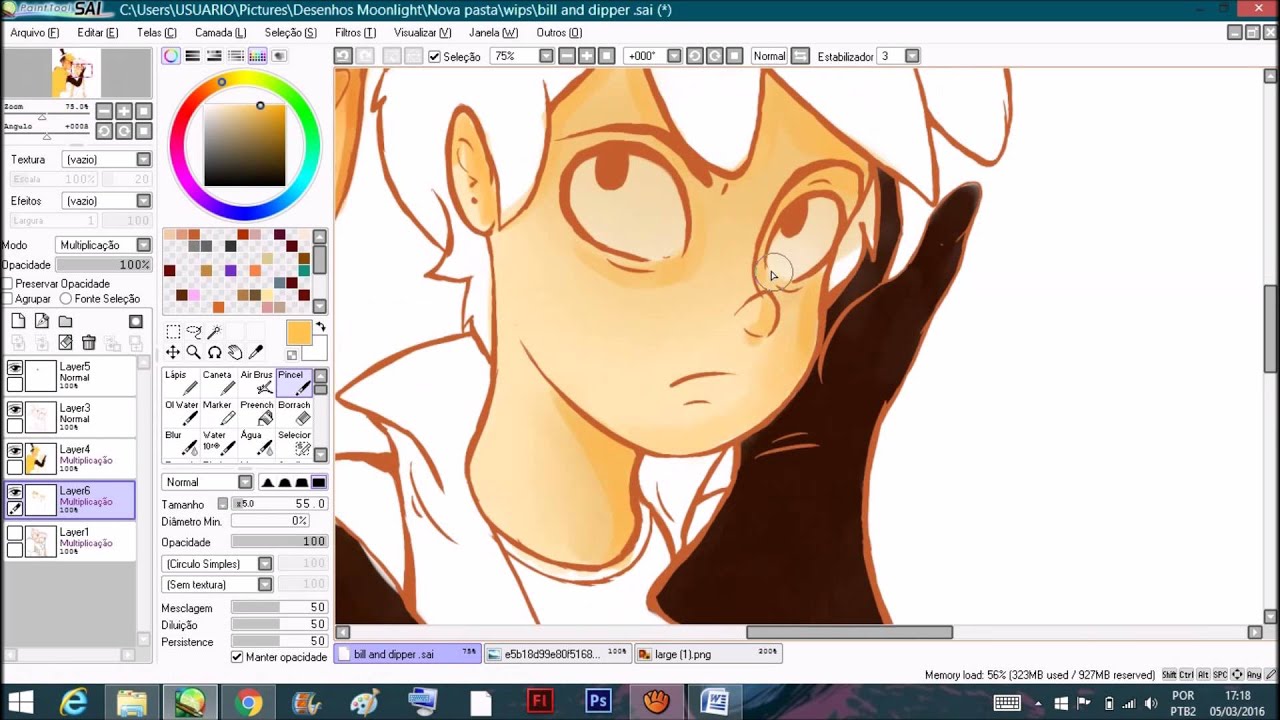Open the Filtros menu

tap(355, 33)
